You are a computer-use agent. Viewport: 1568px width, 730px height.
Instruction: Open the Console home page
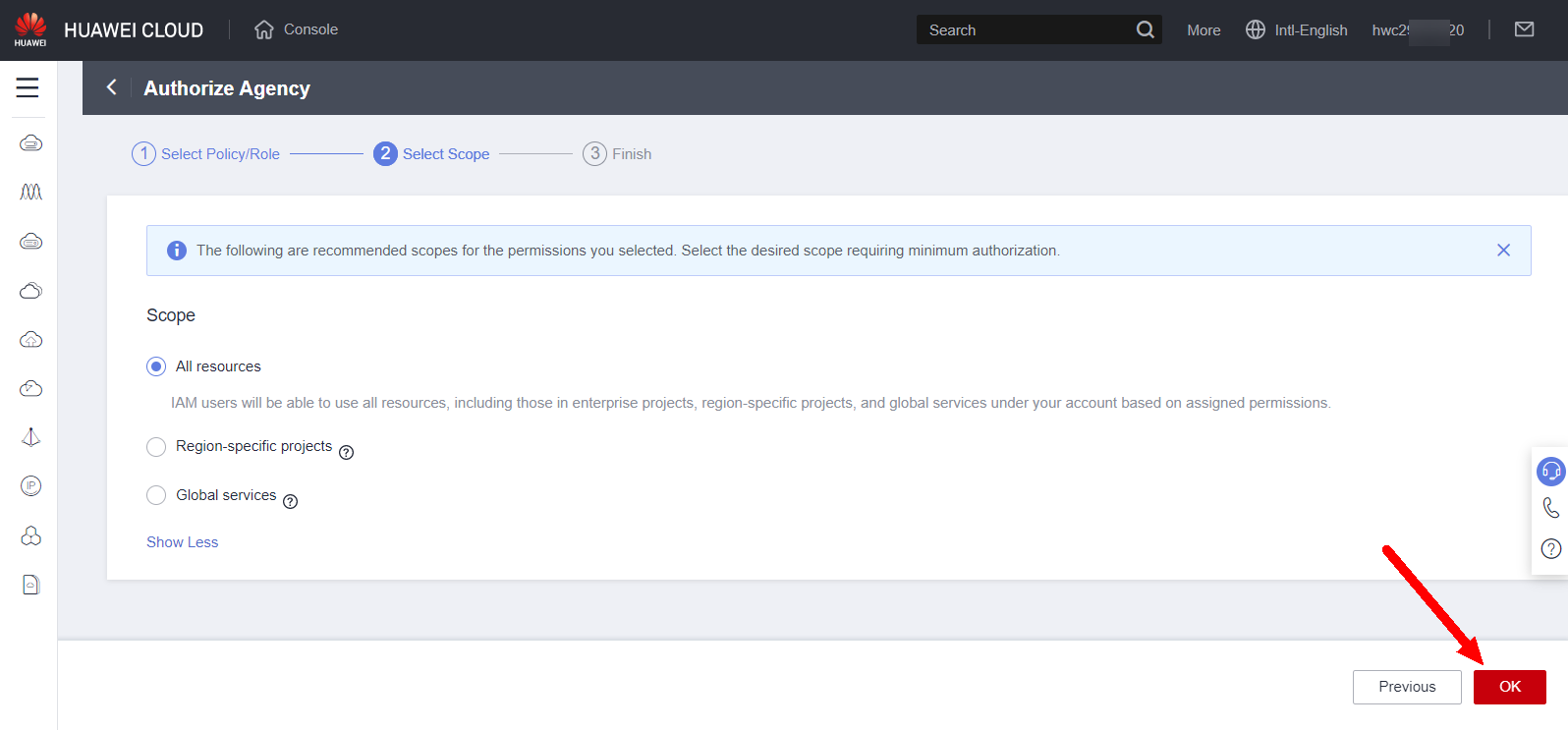pyautogui.click(x=296, y=29)
